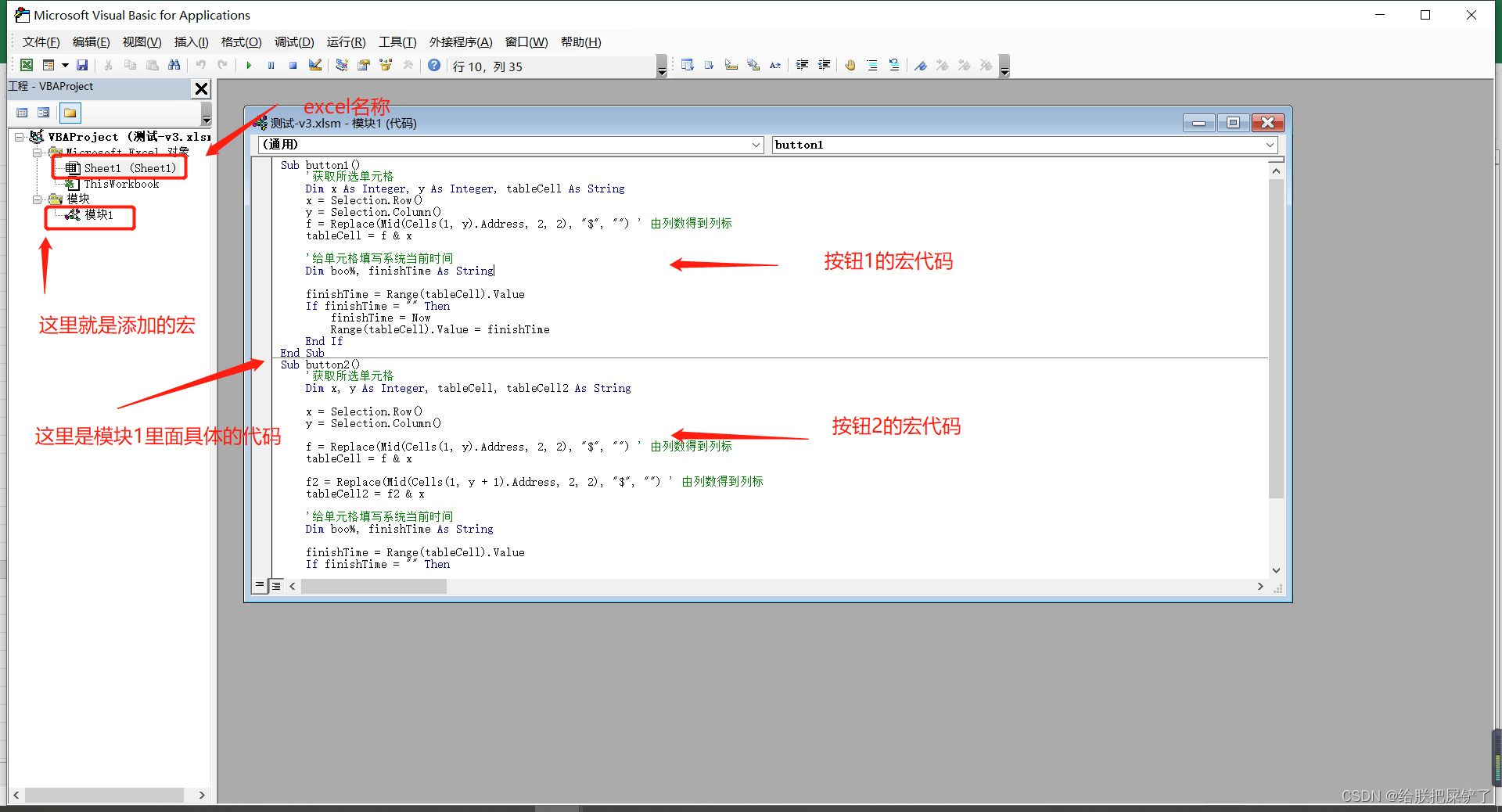Click the Uncomment Block icon
Viewport: 1502px width, 812px height.
click(x=894, y=66)
